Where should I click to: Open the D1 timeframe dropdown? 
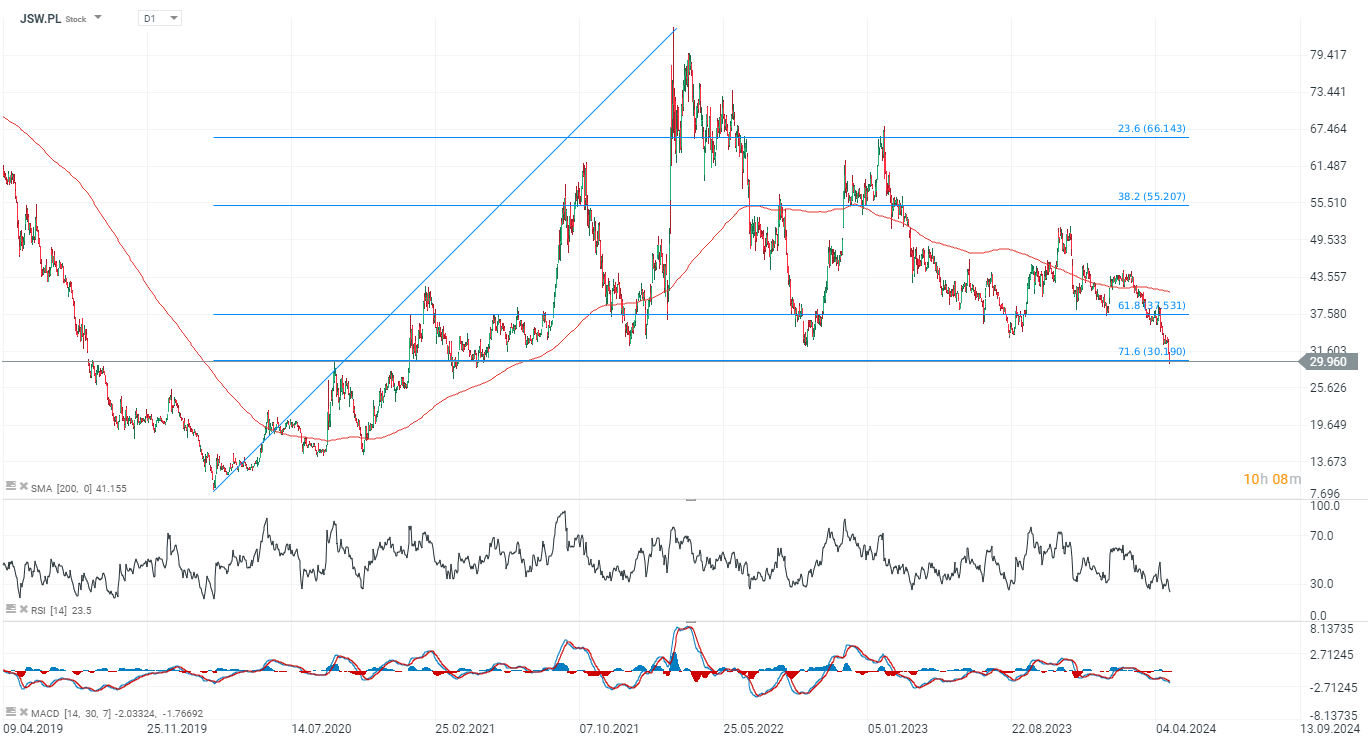[x=160, y=18]
